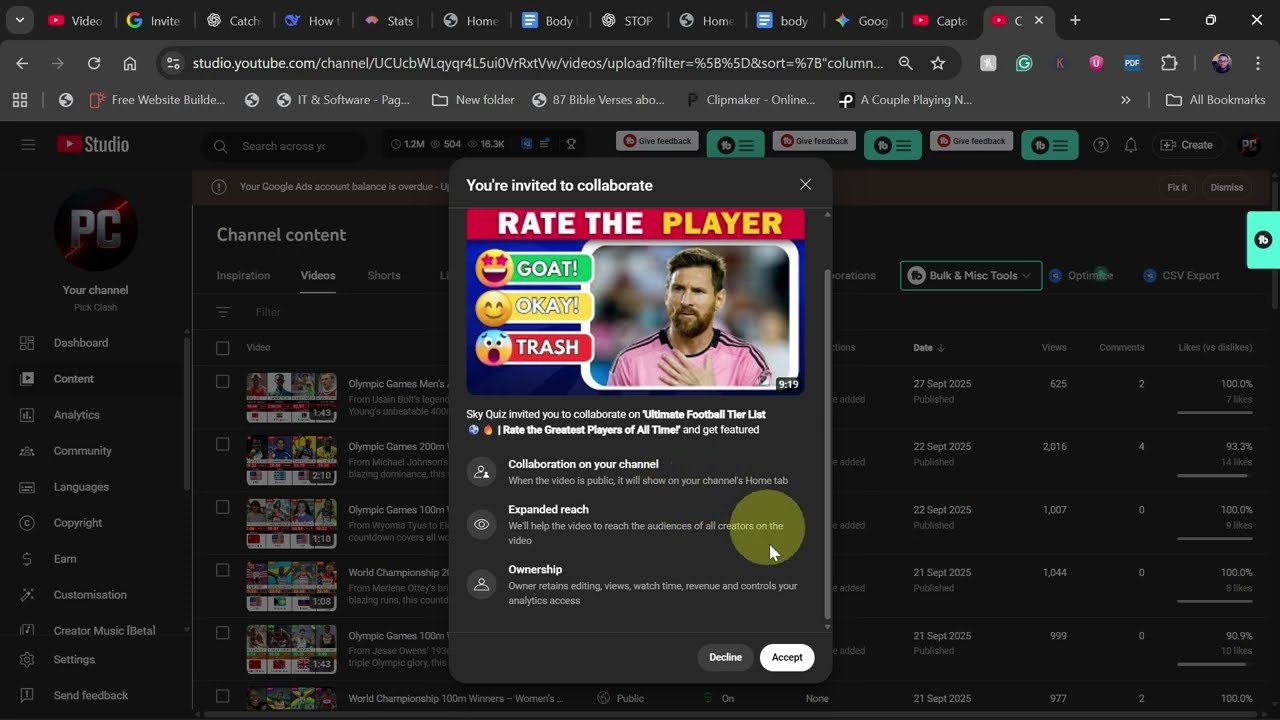The height and width of the screenshot is (720, 1280).
Task: Open the notifications bell
Action: tap(1131, 145)
